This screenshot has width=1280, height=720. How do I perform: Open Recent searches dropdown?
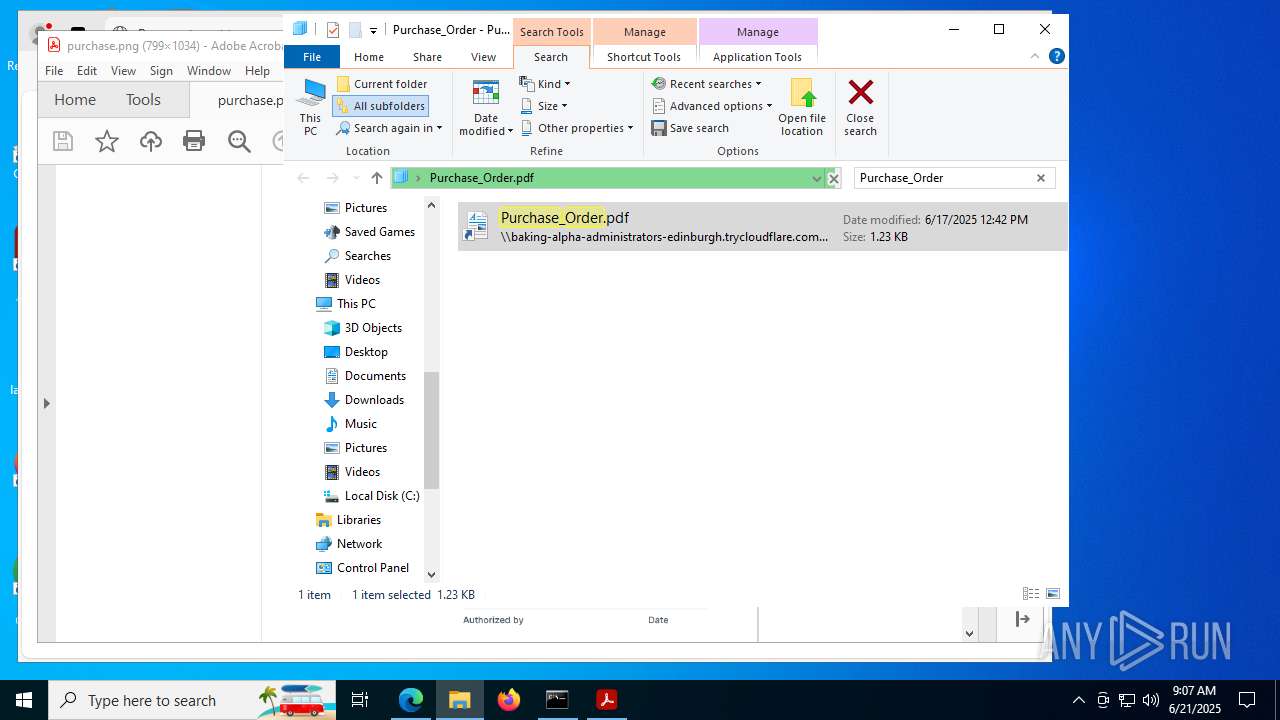(x=707, y=84)
